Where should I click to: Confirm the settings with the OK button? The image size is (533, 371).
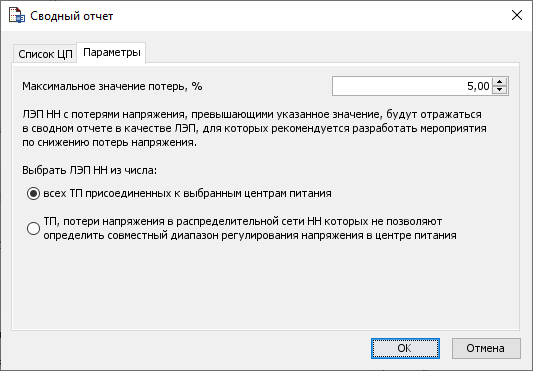click(405, 348)
